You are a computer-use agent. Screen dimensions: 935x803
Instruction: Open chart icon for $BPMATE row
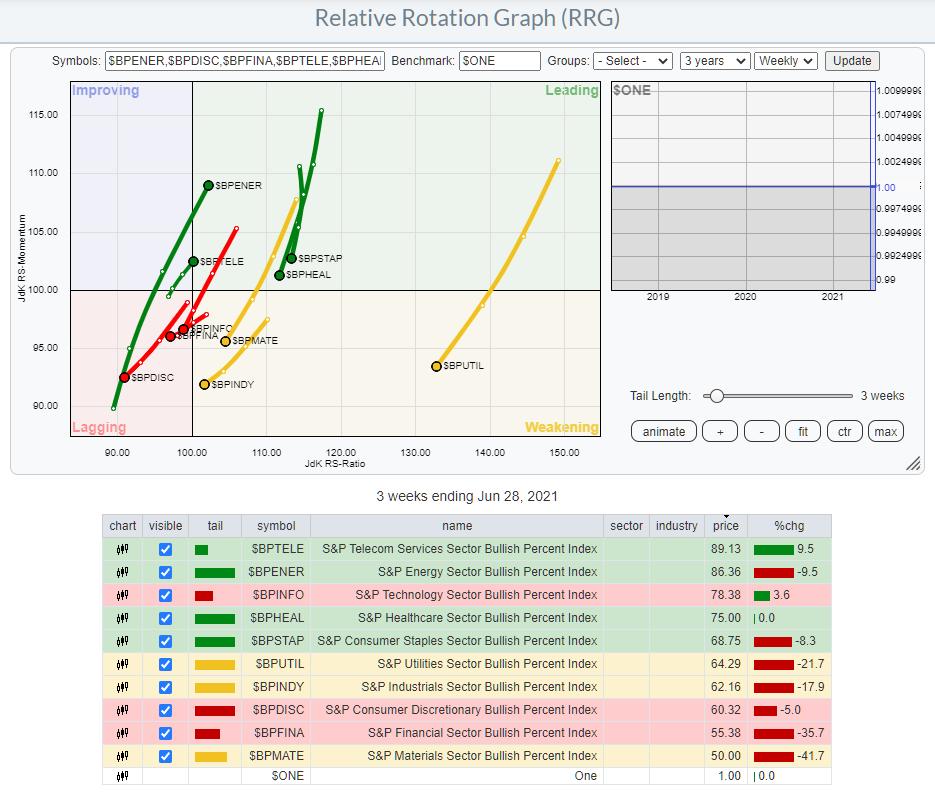coord(123,756)
